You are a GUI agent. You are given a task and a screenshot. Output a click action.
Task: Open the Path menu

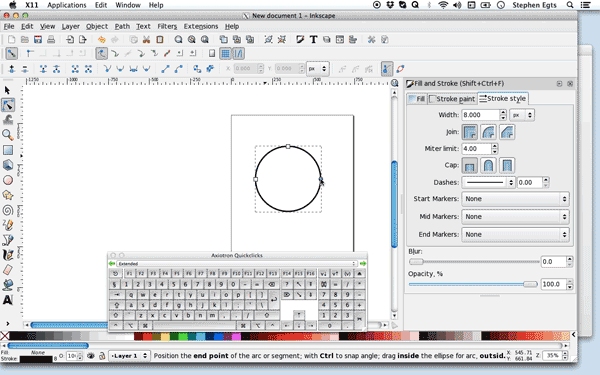tap(122, 26)
